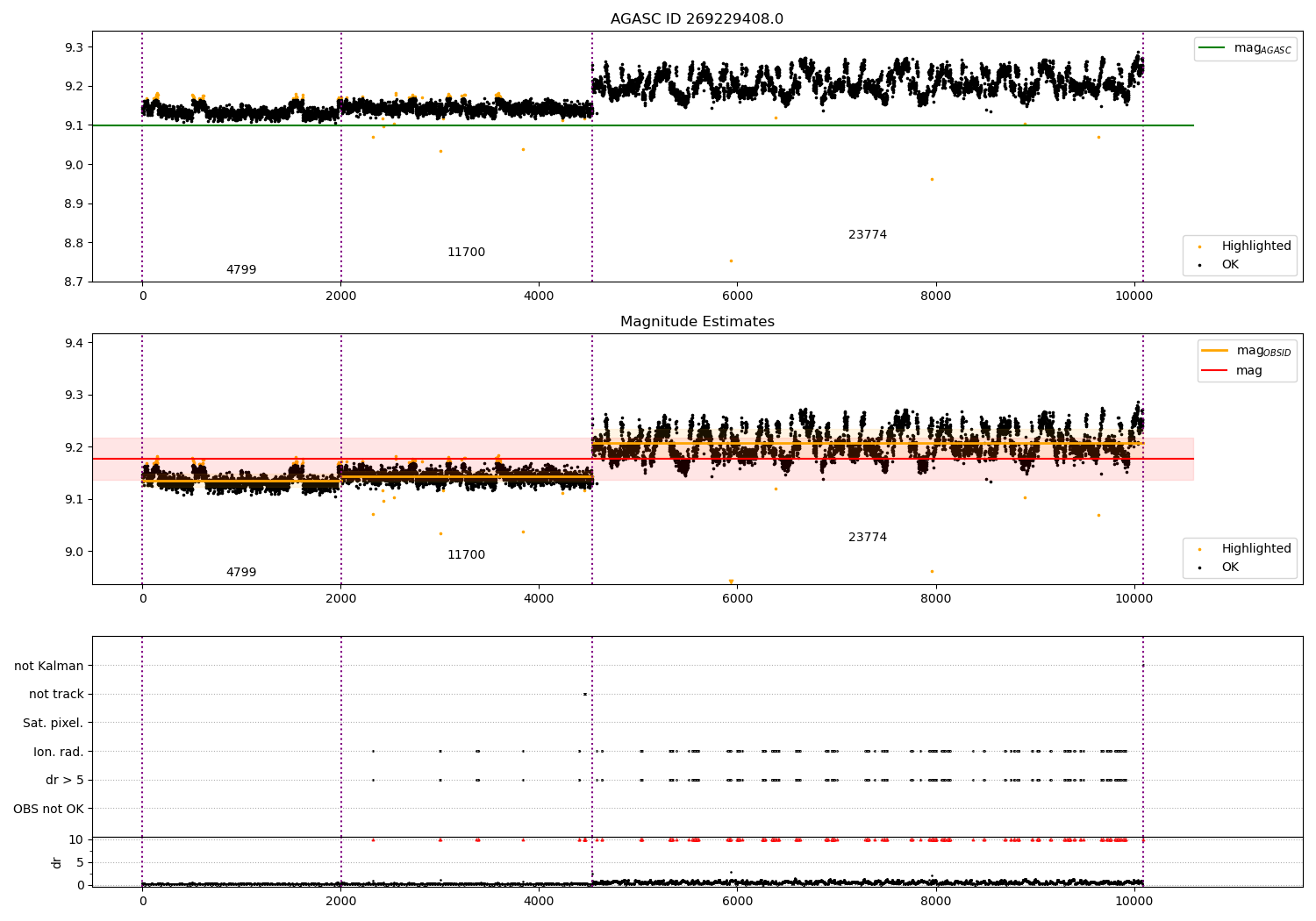1316x921 pixels.
Task: Click dr axis tick 10 in bottom plot
Action: [x=76, y=840]
